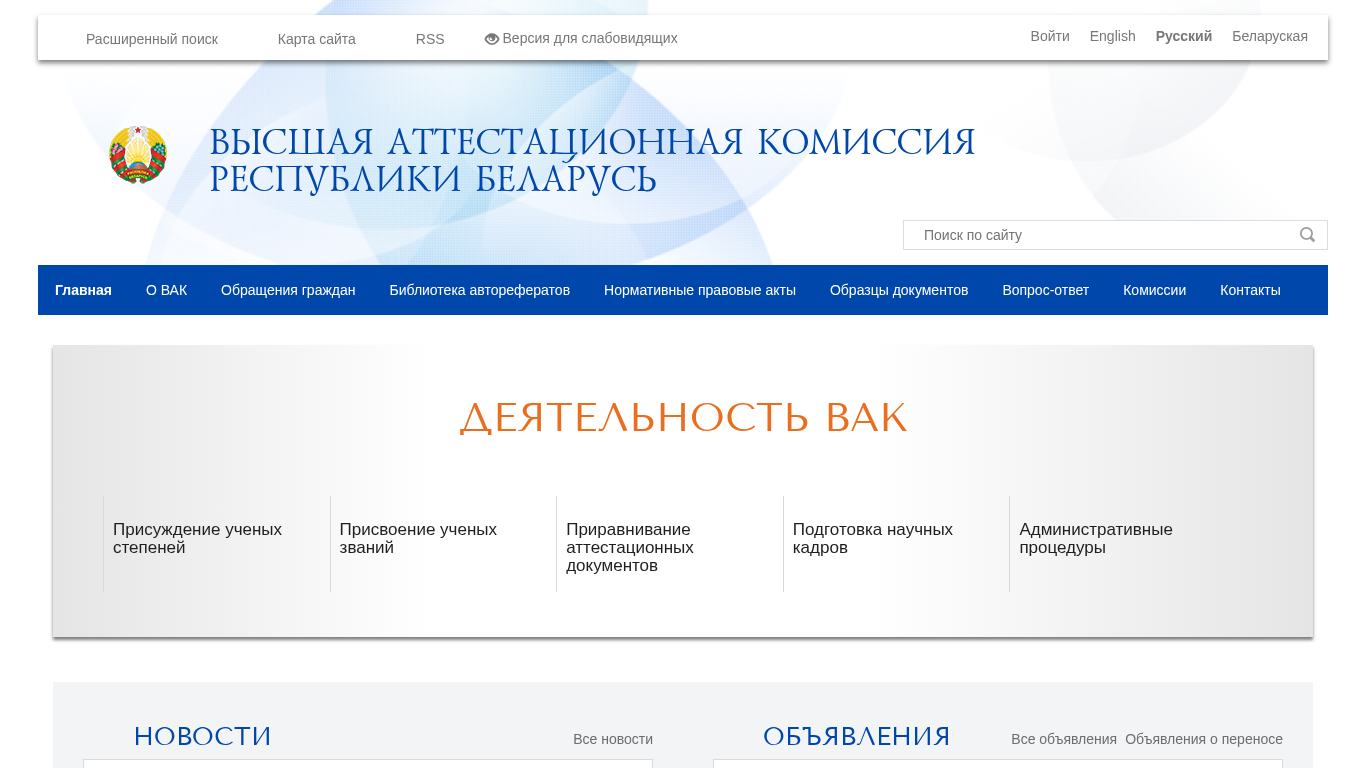Open Все новости link
Viewport: 1366px width, 768px height.
(x=613, y=739)
